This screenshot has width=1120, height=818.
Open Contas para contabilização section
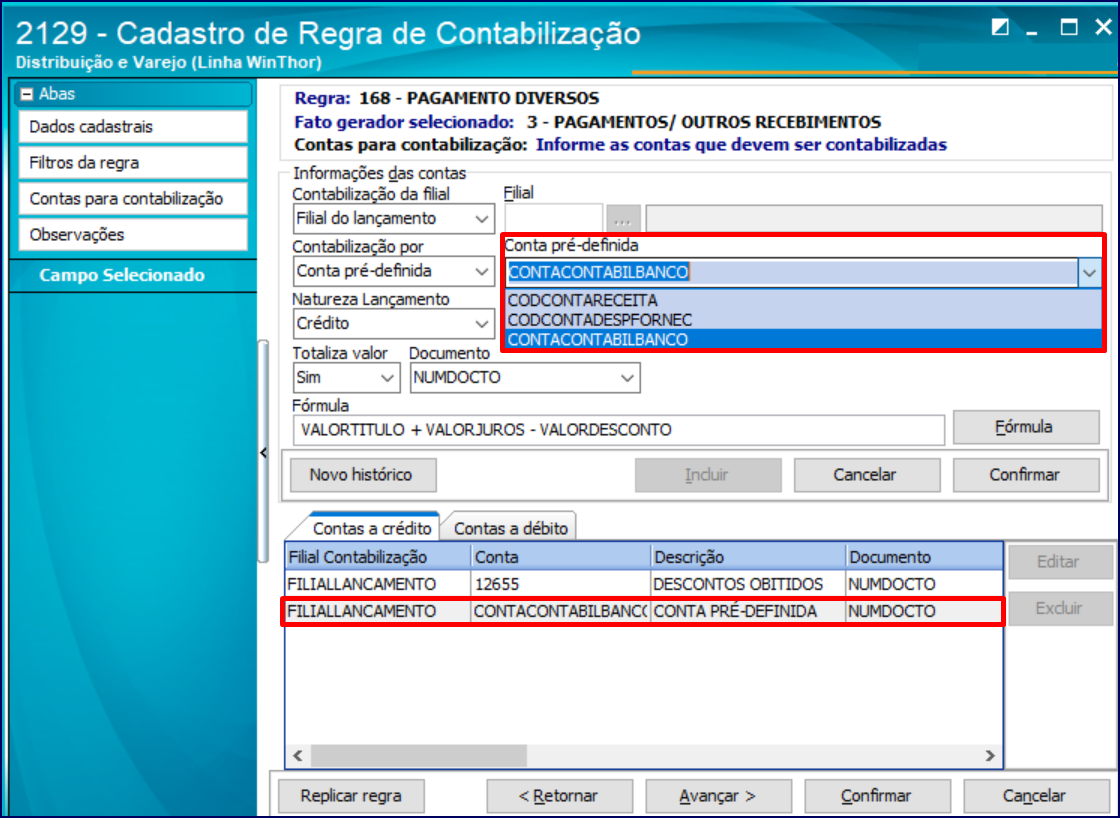[x=133, y=199]
